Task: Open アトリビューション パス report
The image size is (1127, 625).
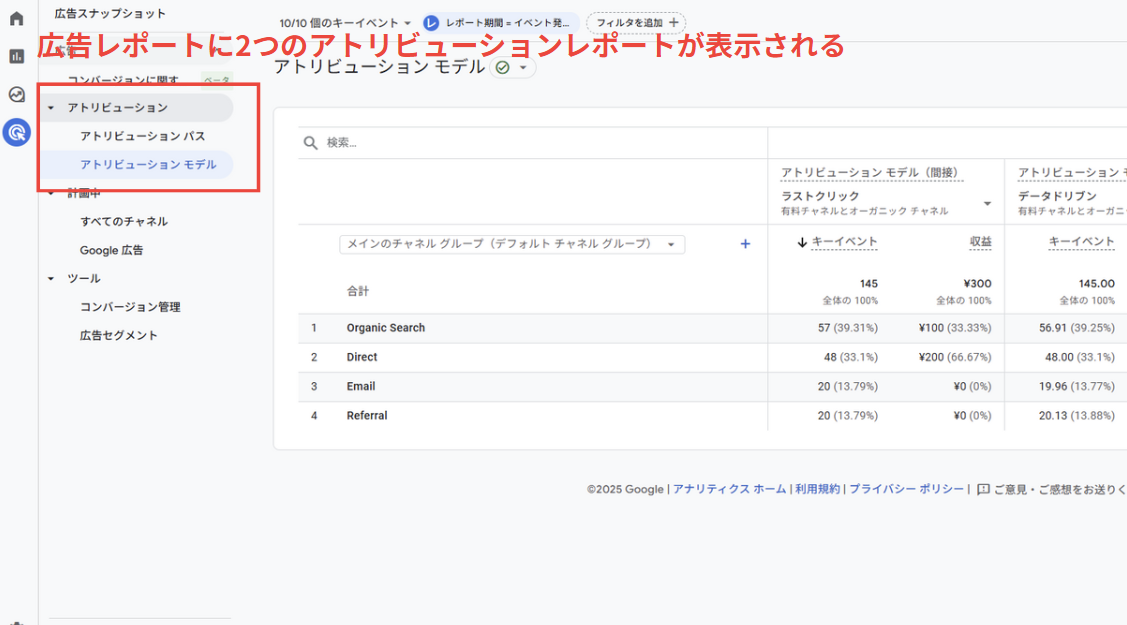Action: [142, 136]
